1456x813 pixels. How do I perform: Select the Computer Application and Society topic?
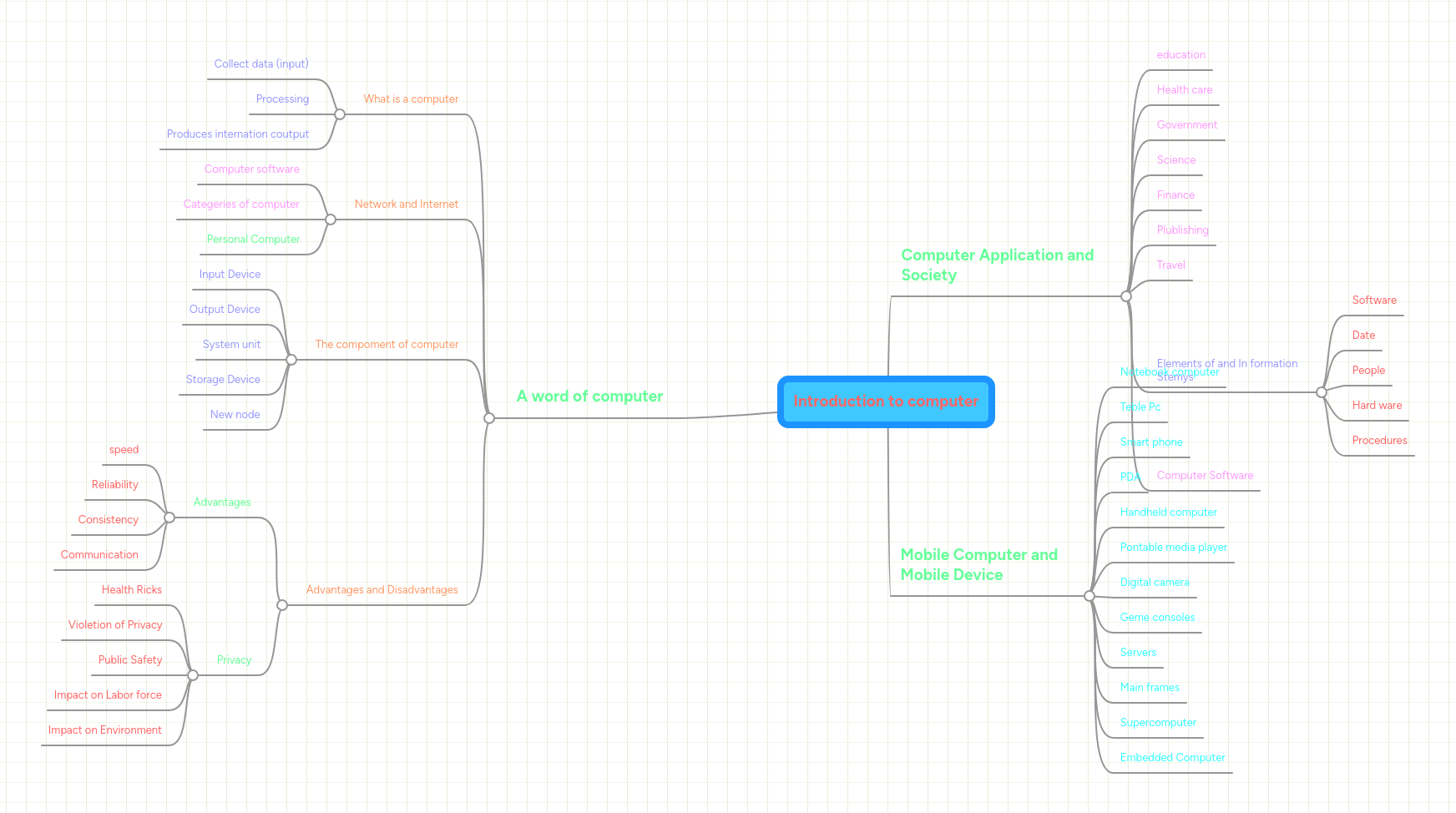(x=997, y=265)
